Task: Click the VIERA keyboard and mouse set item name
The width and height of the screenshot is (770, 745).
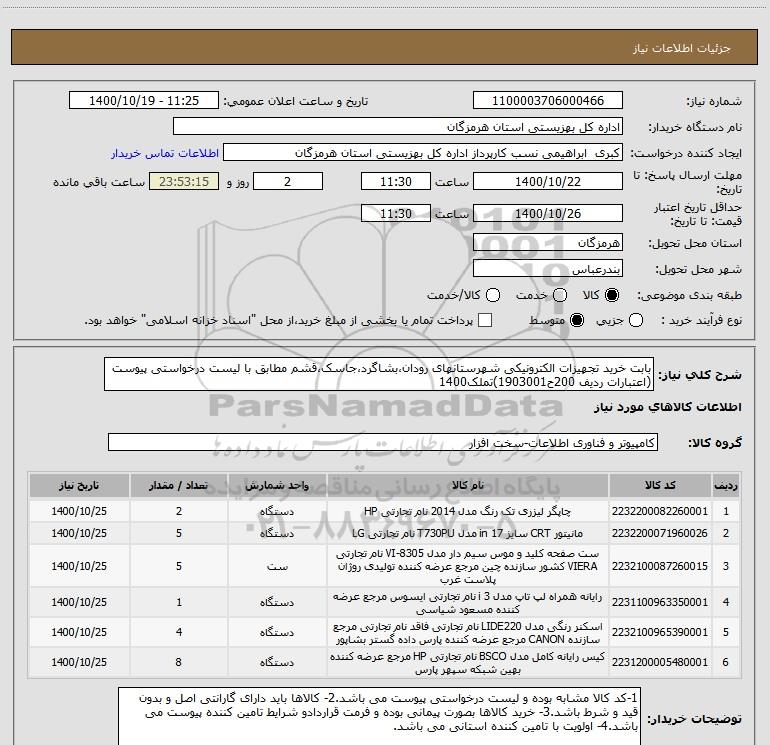Action: (468, 566)
